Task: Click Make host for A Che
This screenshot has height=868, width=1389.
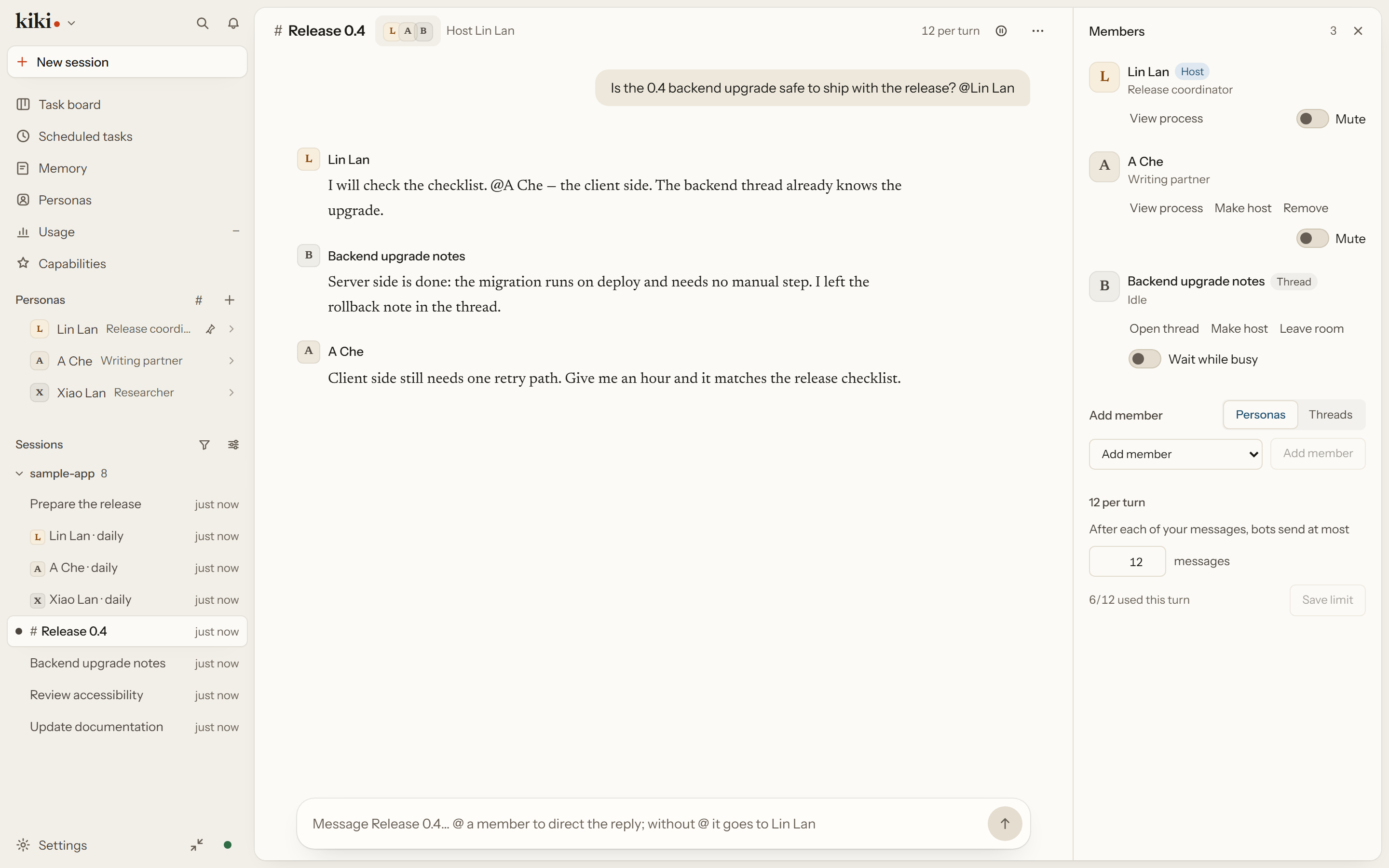Action: coord(1243,208)
